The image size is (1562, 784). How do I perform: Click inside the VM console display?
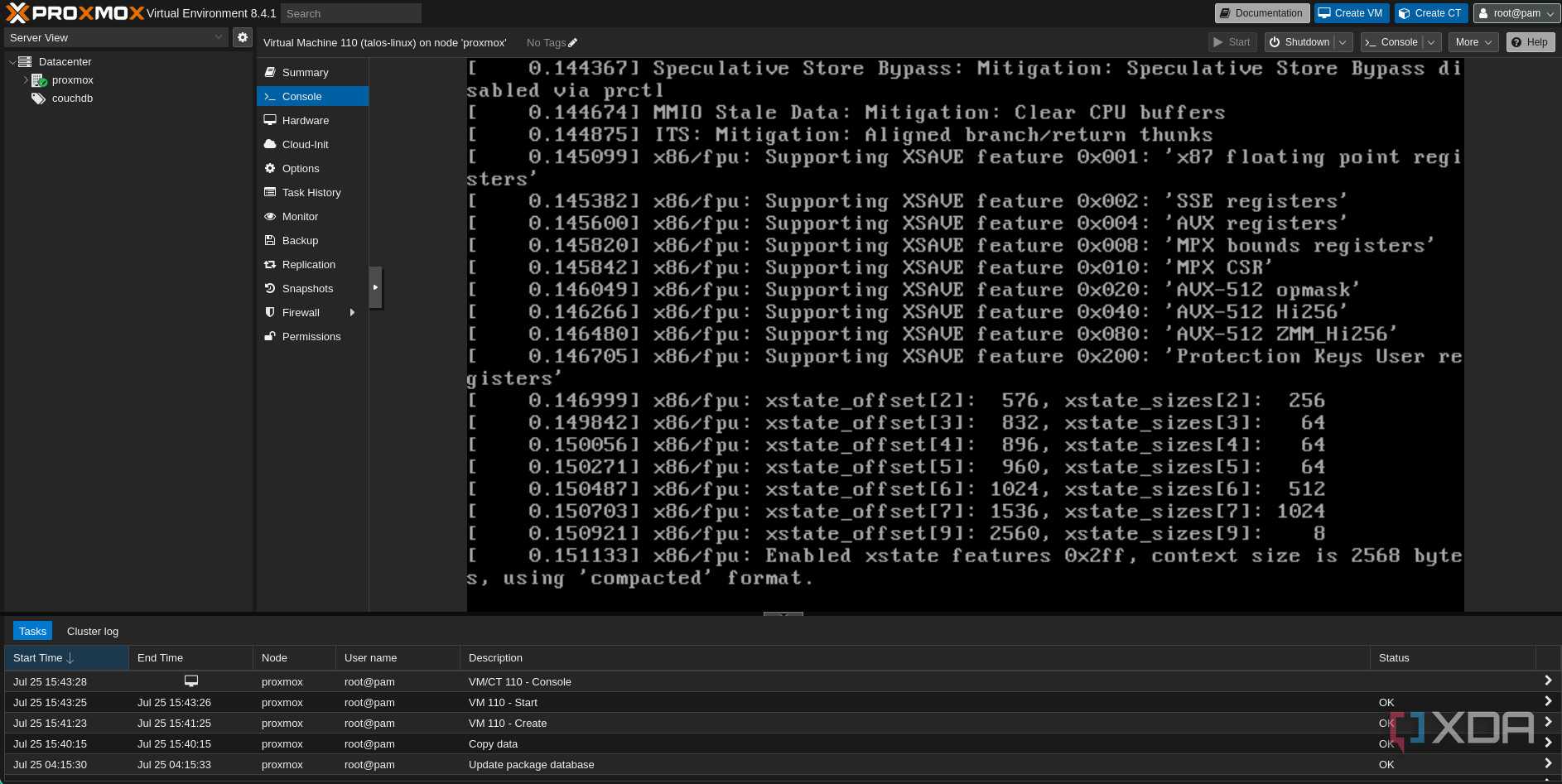coord(965,335)
